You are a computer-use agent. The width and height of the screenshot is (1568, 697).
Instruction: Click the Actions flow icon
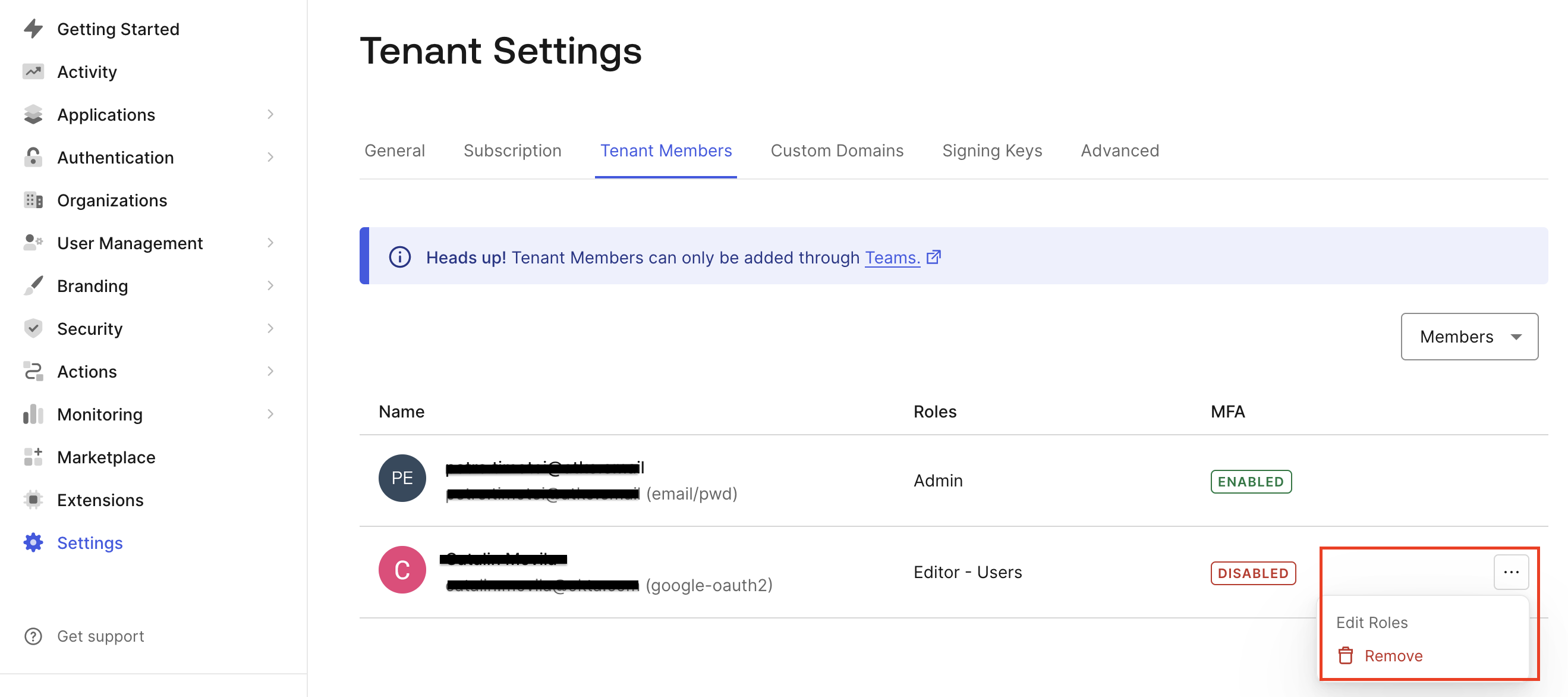pos(33,371)
